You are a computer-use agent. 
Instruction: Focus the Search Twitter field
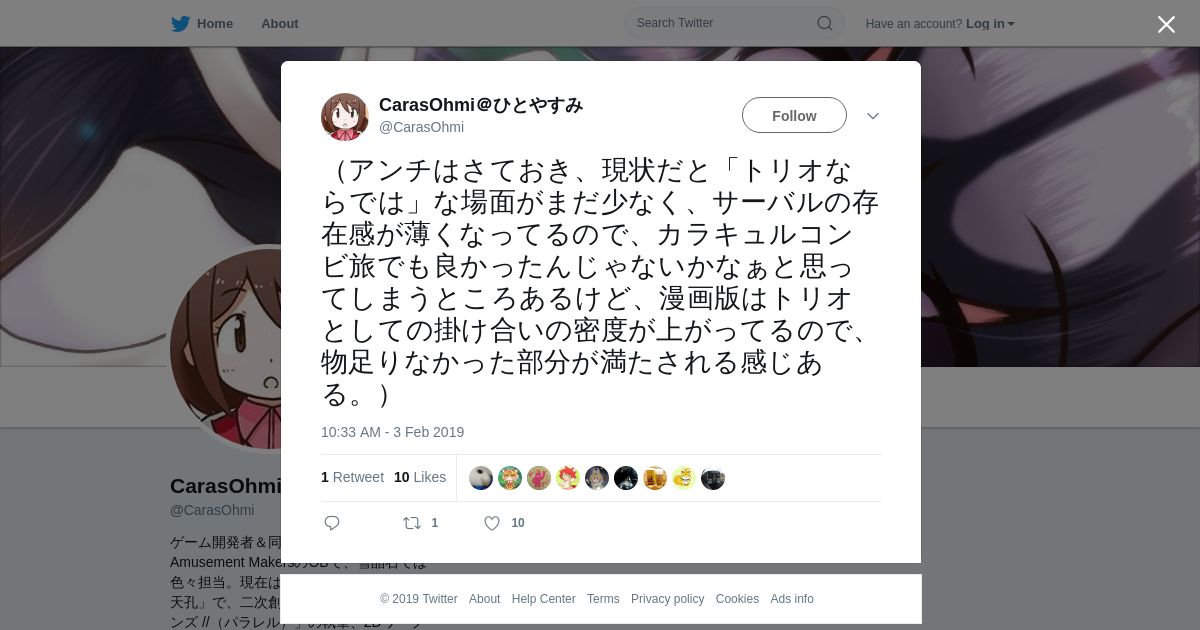(x=724, y=23)
